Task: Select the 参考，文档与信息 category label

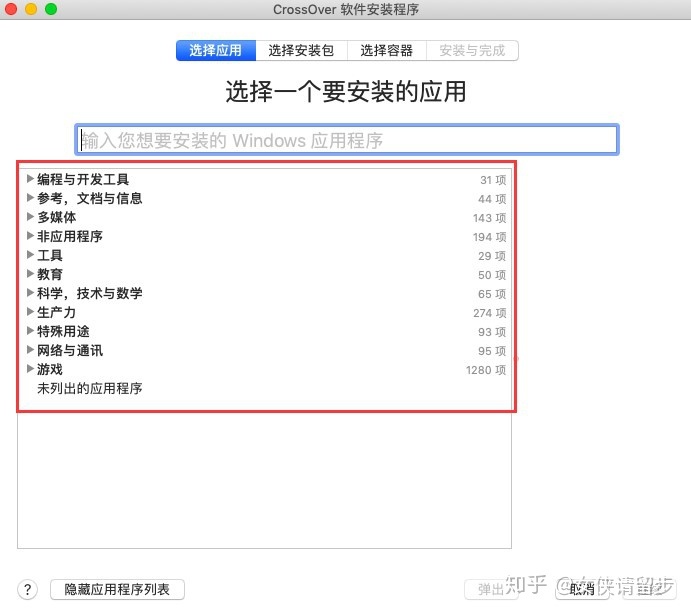Action: click(x=89, y=198)
